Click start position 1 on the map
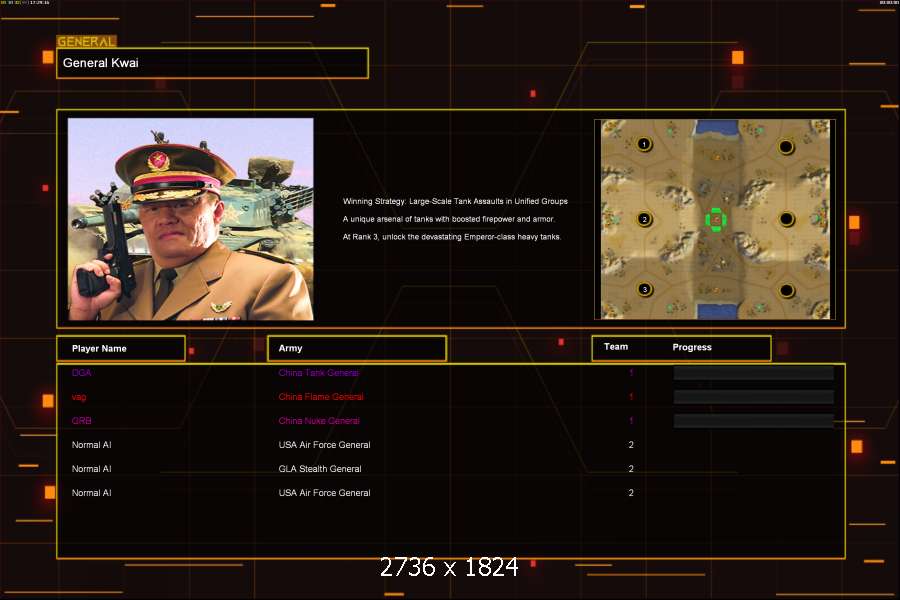 tap(644, 144)
